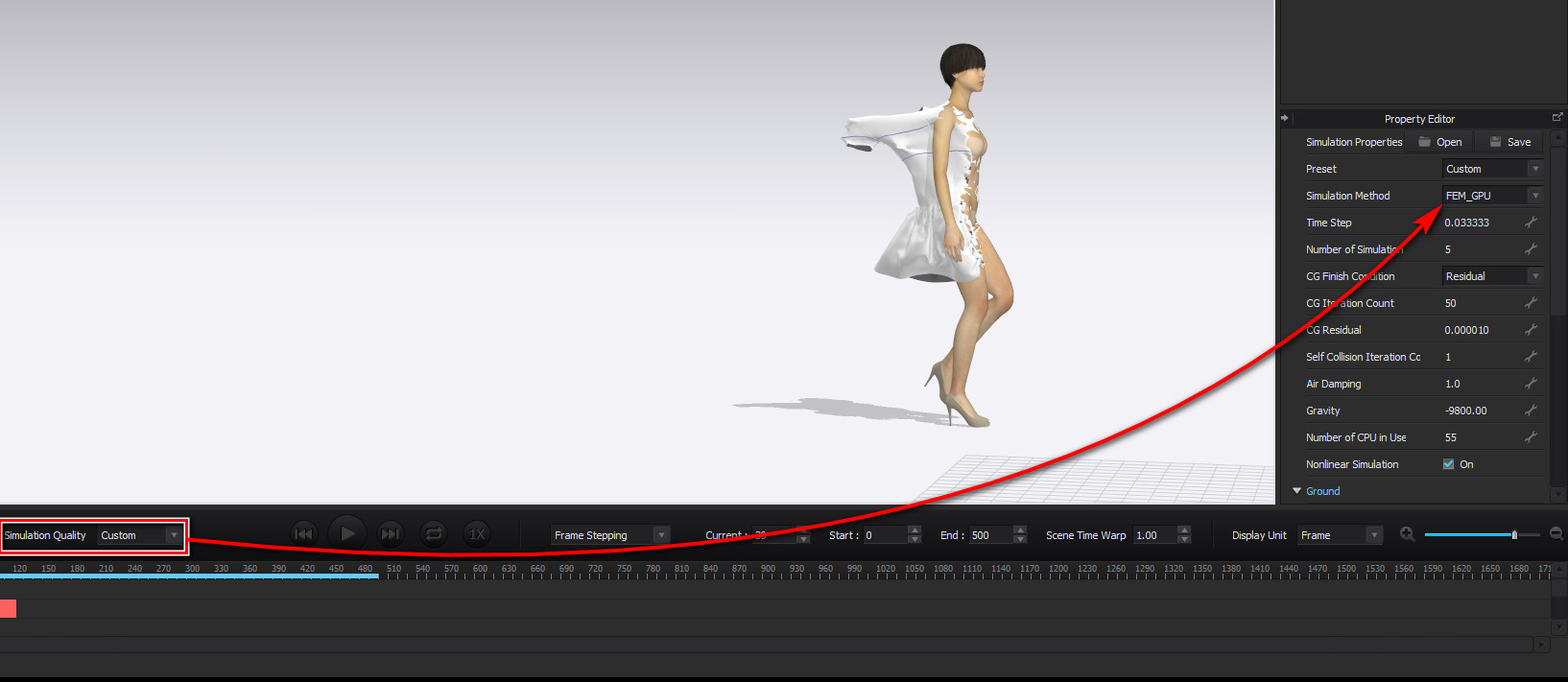The image size is (1568, 682).
Task: Jump to the animation start frame
Action: point(303,534)
